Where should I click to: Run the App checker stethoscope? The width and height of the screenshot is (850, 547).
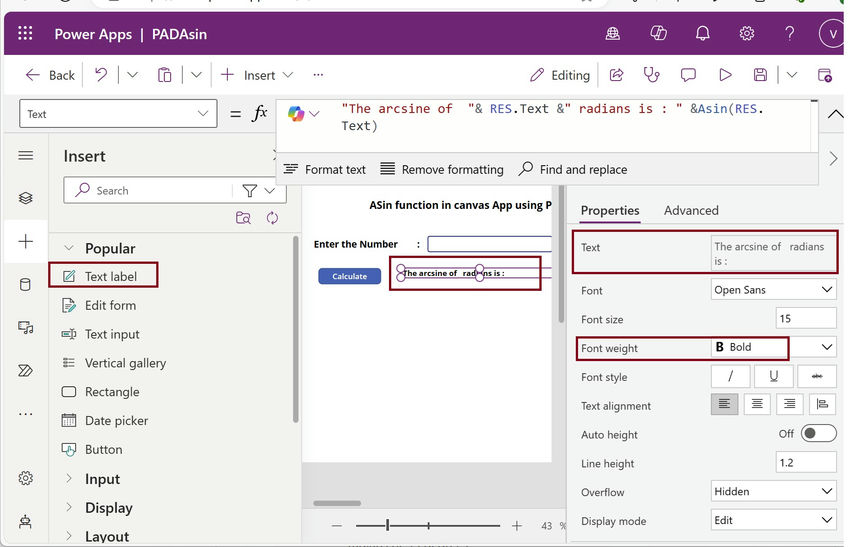[x=652, y=75]
